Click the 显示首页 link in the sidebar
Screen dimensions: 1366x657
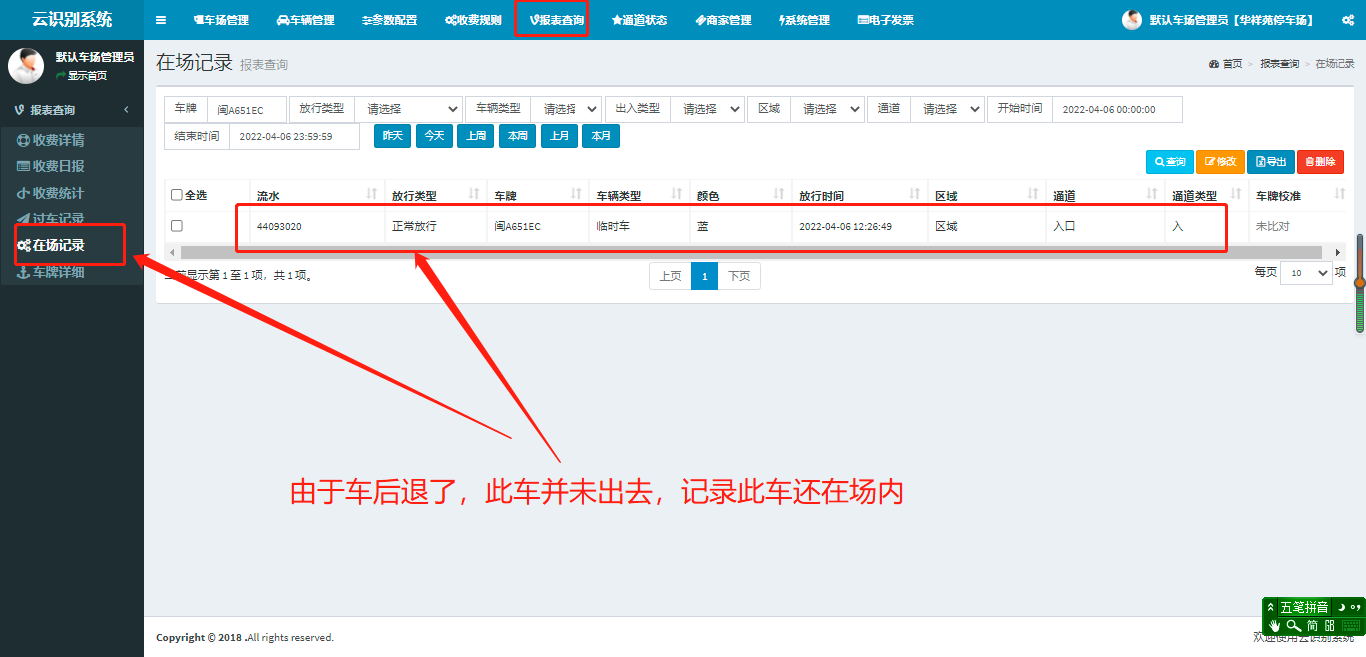[82, 76]
